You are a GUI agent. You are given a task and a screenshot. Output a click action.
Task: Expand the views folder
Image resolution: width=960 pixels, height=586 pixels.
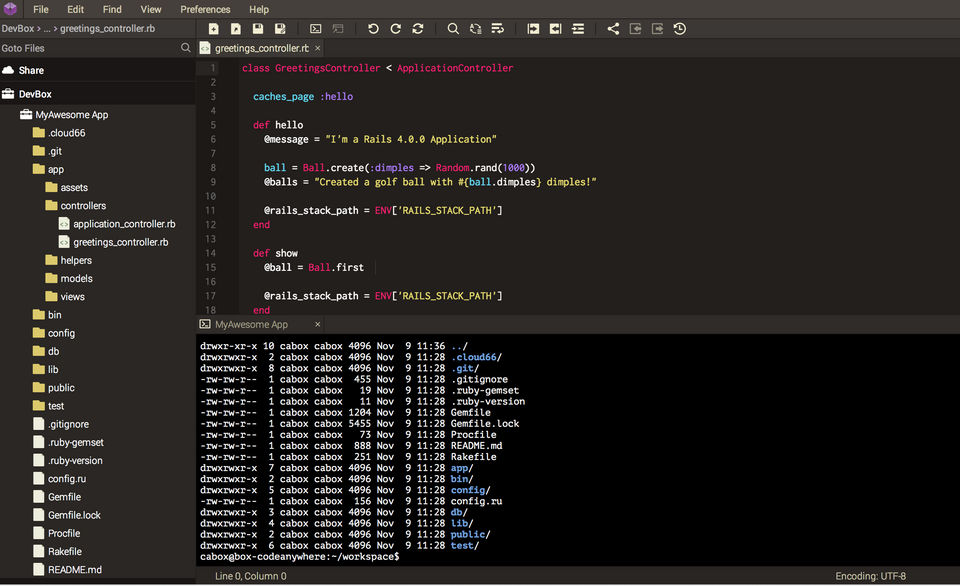pos(72,297)
